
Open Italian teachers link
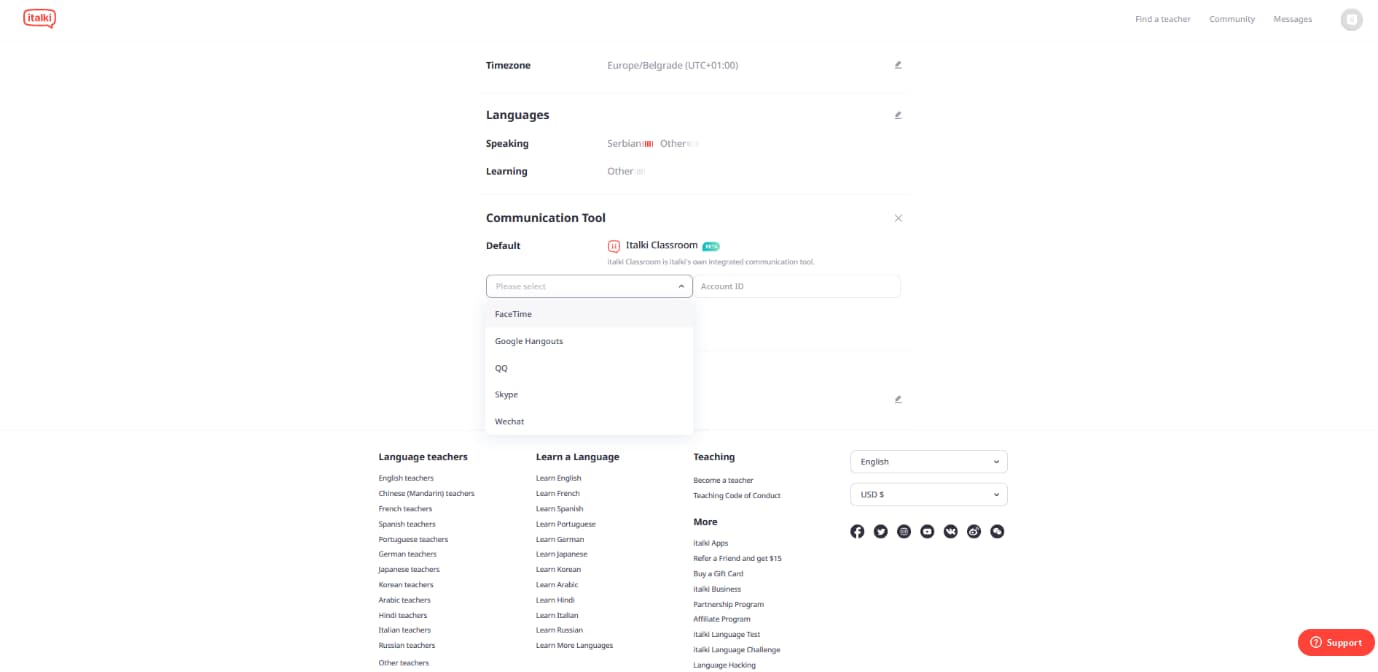tap(404, 630)
